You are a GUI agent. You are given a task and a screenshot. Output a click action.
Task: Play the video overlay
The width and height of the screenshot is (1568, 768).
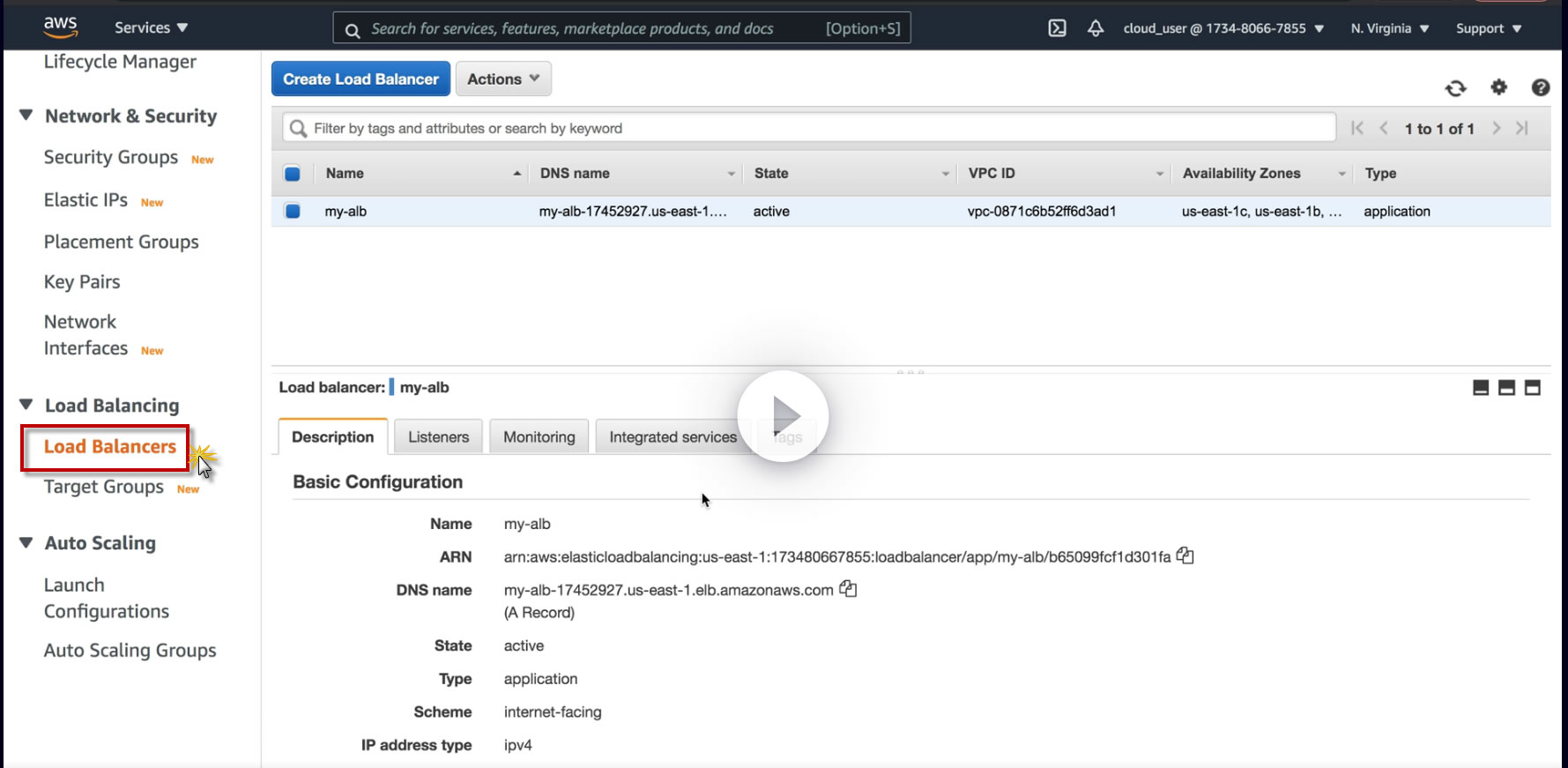pos(783,415)
